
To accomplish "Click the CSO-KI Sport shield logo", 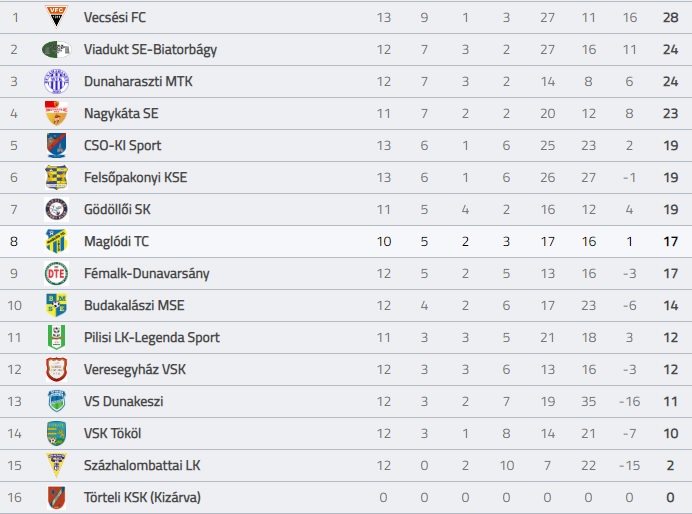I will (56, 145).
